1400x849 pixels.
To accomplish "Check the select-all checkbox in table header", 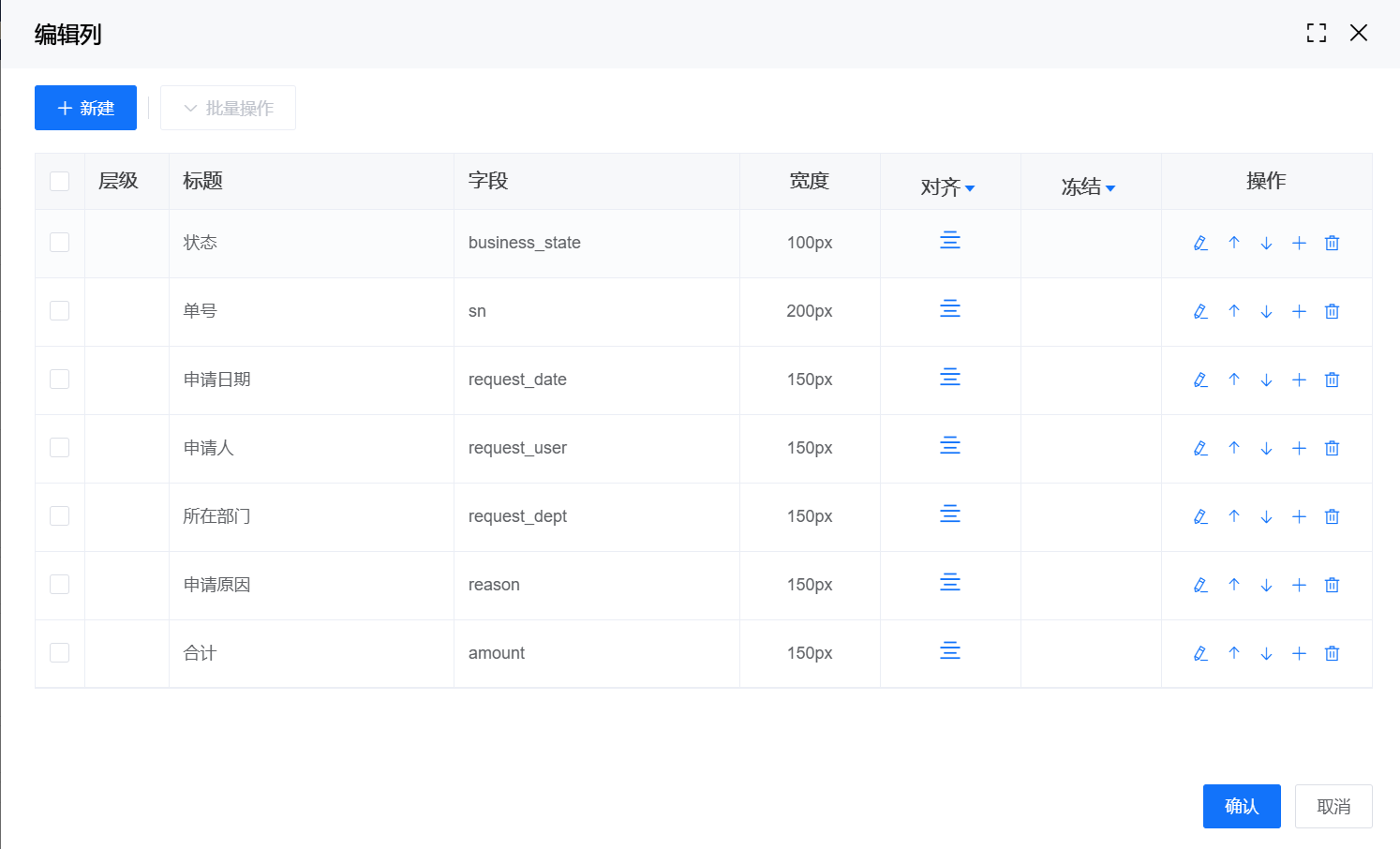I will pyautogui.click(x=60, y=181).
